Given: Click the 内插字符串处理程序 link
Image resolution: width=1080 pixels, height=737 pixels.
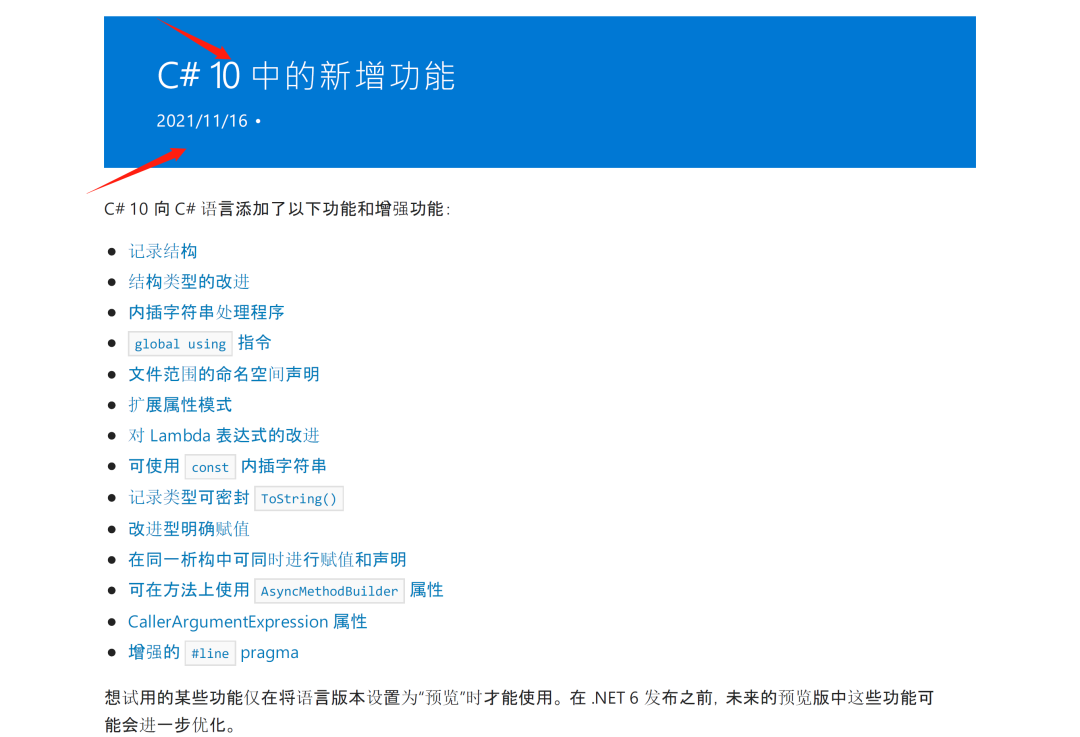Looking at the screenshot, I should point(206,313).
